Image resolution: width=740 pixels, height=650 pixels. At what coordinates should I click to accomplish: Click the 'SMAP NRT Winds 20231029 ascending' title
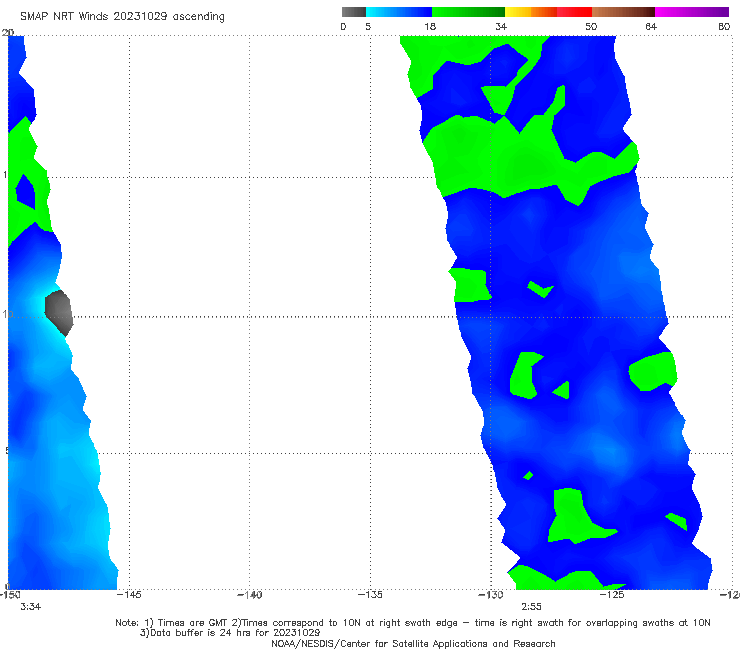[x=122, y=16]
